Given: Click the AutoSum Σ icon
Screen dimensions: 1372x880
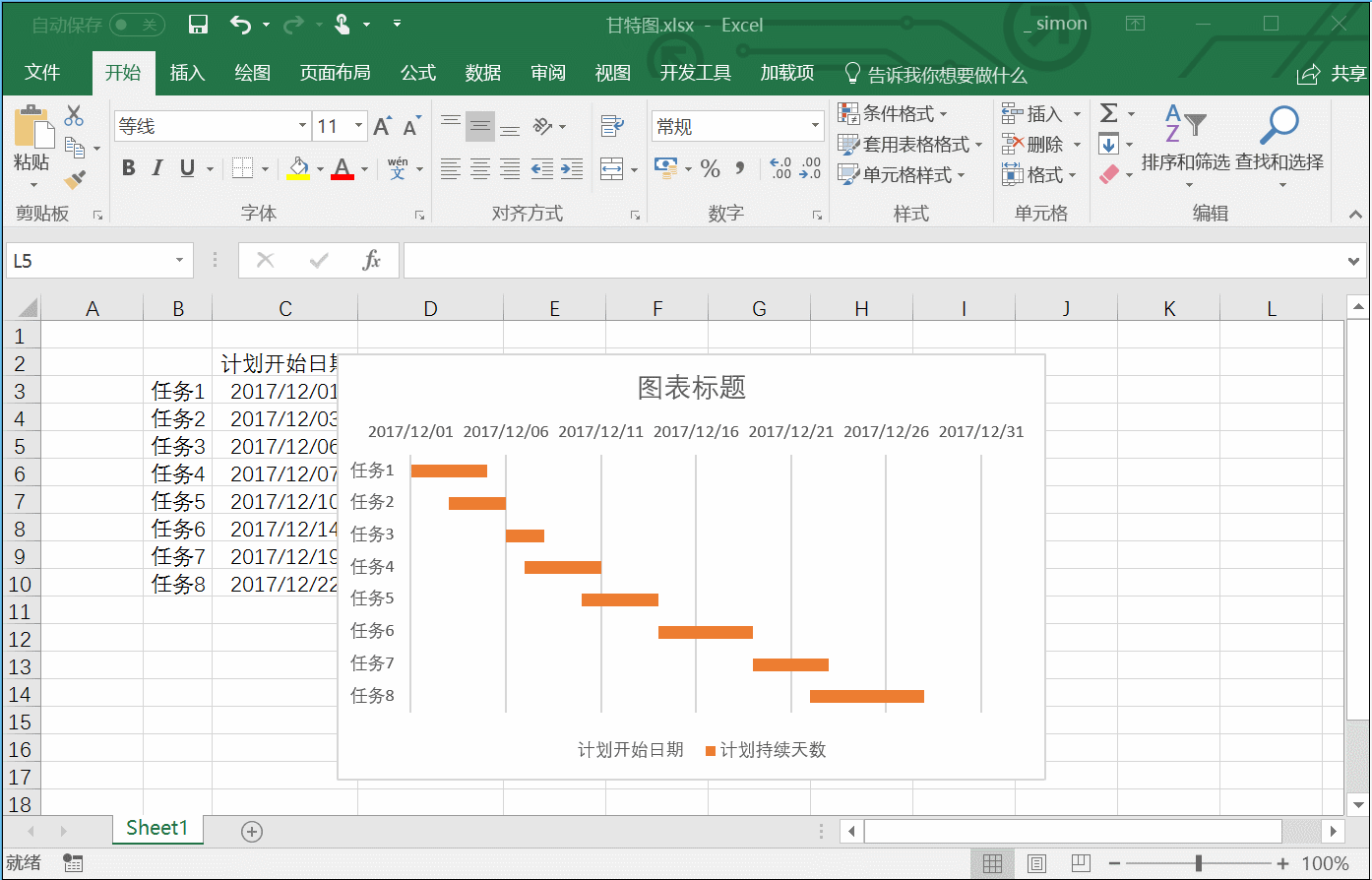Looking at the screenshot, I should point(1111,113).
